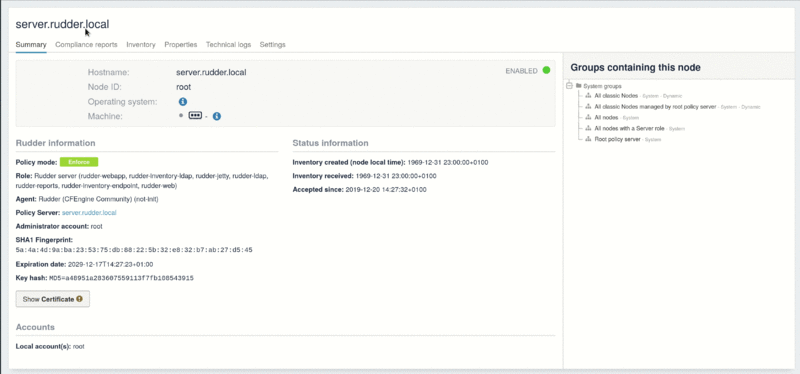Viewport: 800px width, 374px height.
Task: Click the Machine row info icon
Action: tap(216, 116)
